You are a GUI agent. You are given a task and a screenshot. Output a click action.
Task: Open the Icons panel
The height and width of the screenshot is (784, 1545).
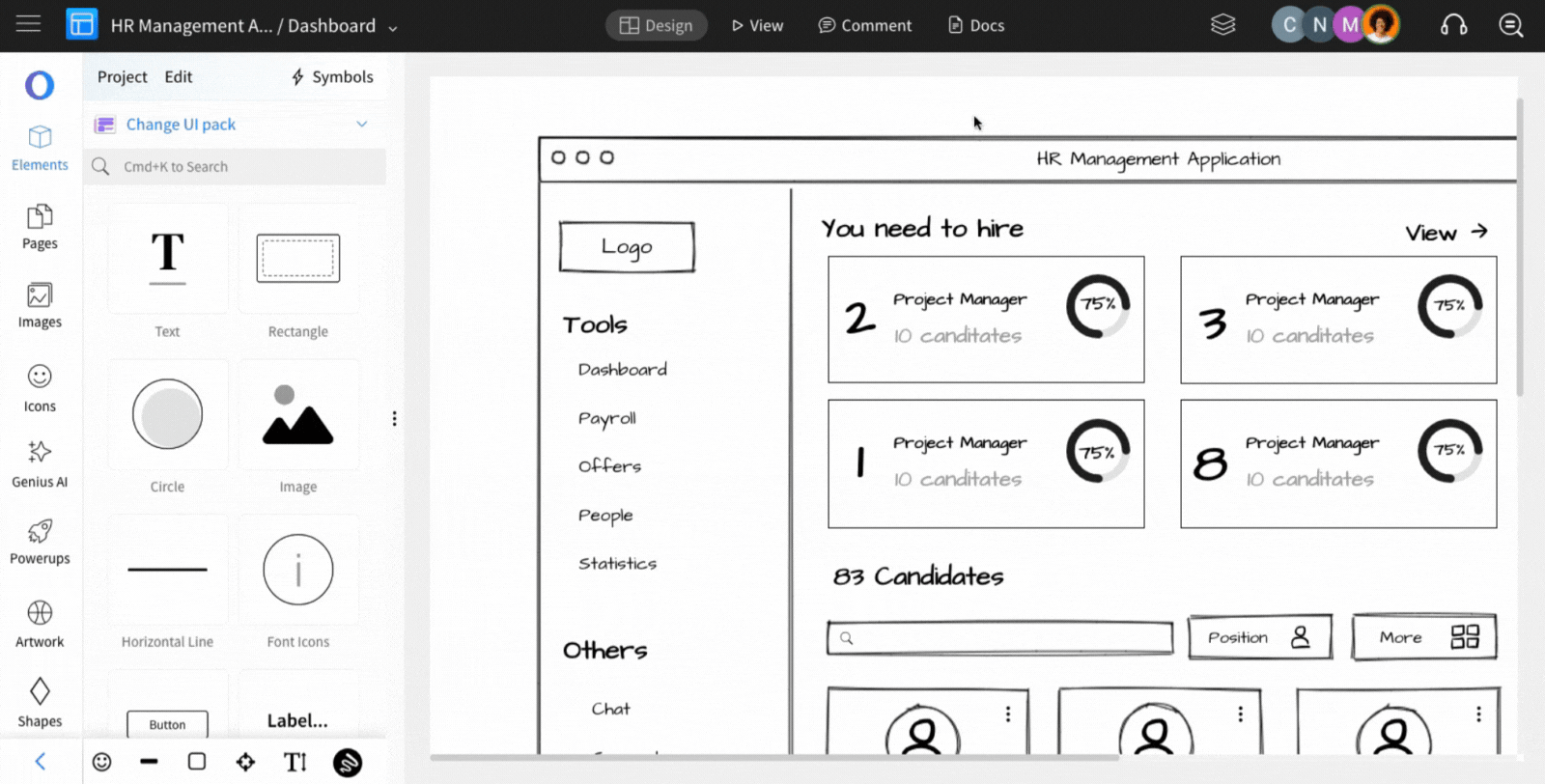point(40,388)
